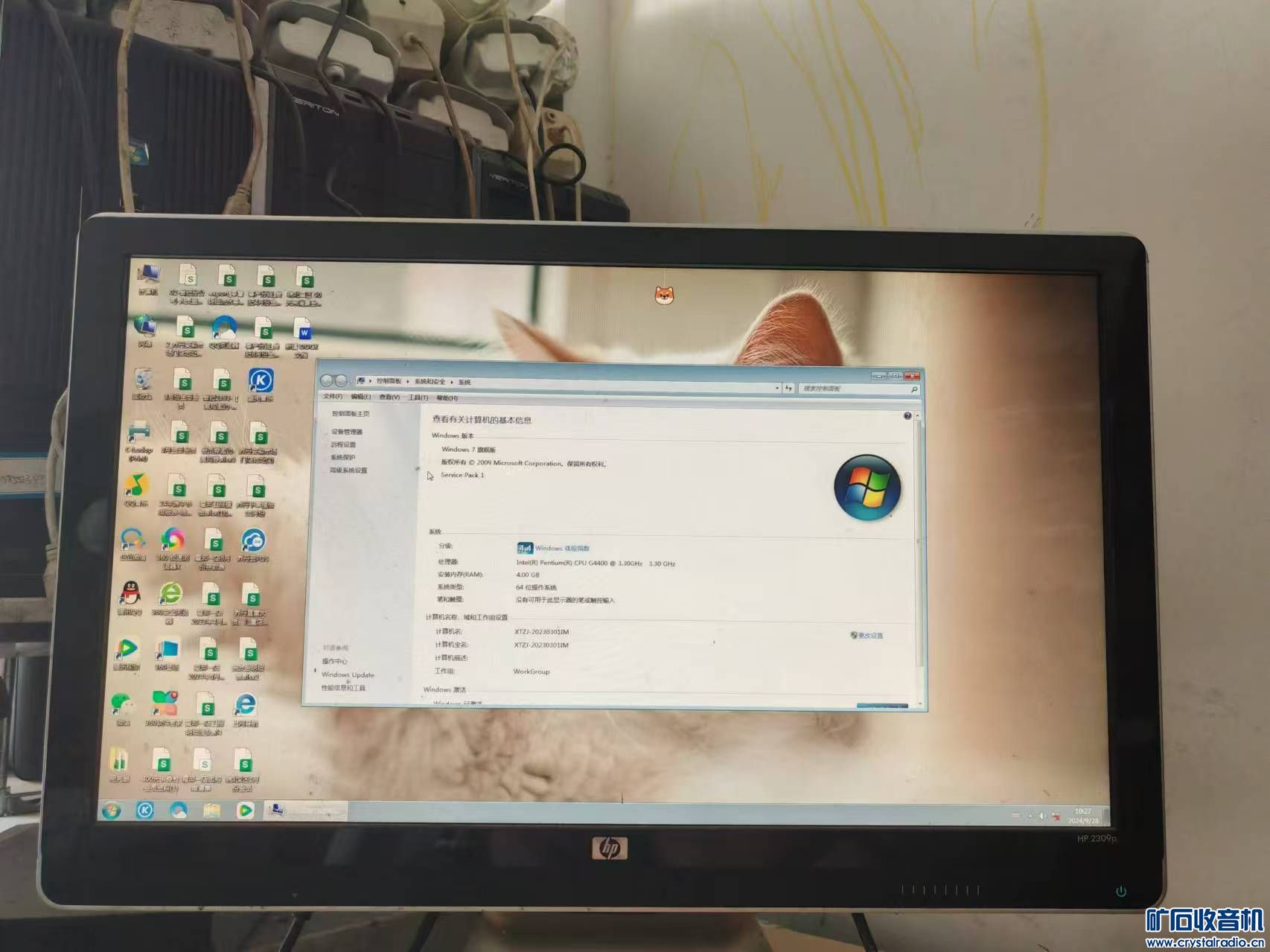The width and height of the screenshot is (1270, 952).
Task: Open 系统保护 in the left pane
Action: pyautogui.click(x=342, y=457)
